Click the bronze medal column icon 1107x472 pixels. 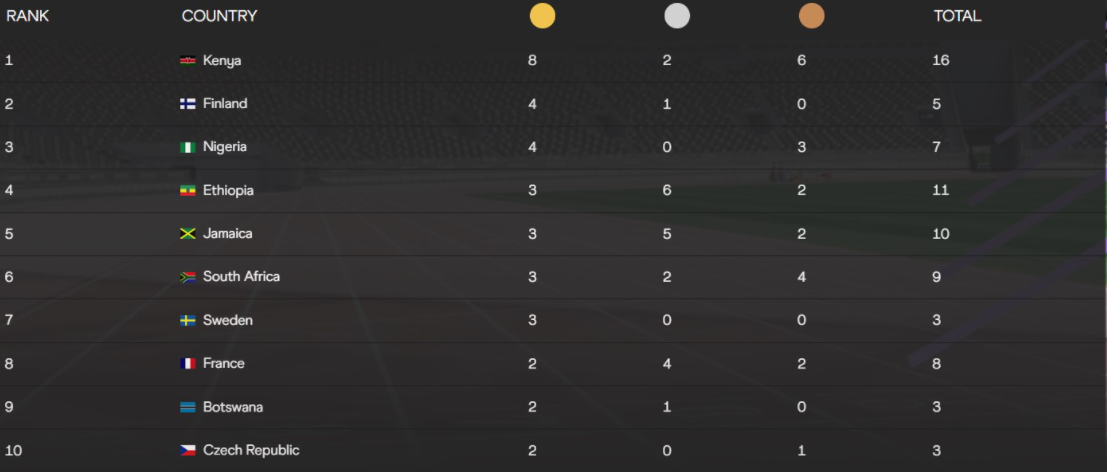pos(811,16)
